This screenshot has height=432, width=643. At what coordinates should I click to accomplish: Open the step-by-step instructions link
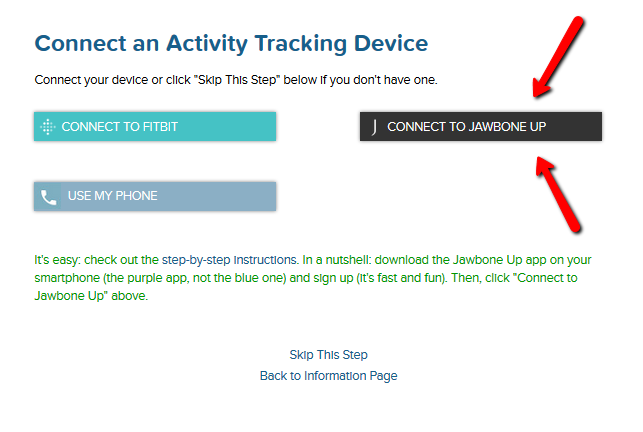point(229,260)
